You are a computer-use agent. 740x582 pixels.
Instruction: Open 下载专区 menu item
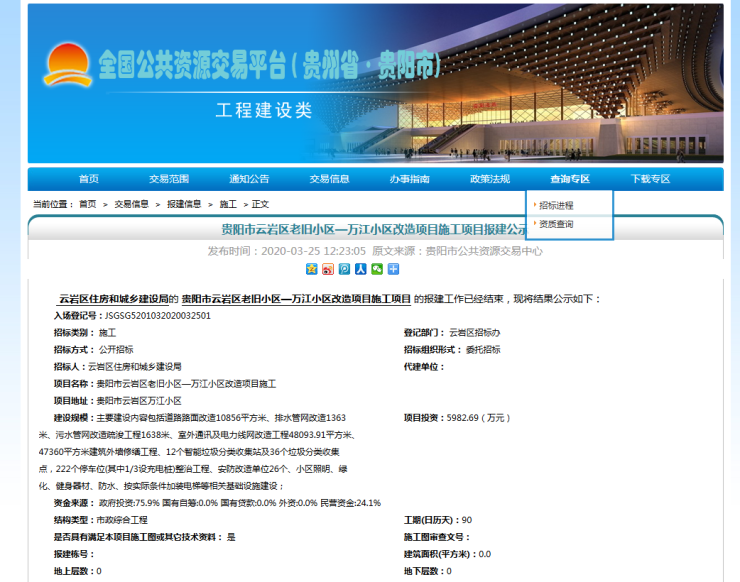pyautogui.click(x=650, y=179)
